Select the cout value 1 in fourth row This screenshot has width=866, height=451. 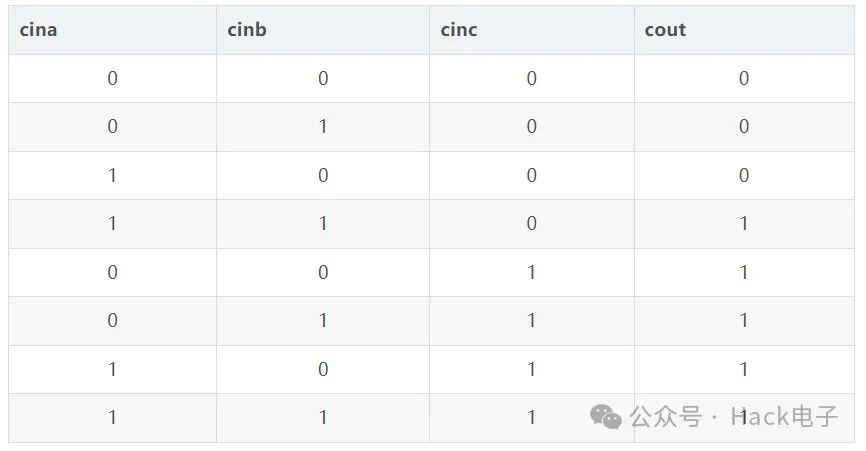tap(744, 223)
